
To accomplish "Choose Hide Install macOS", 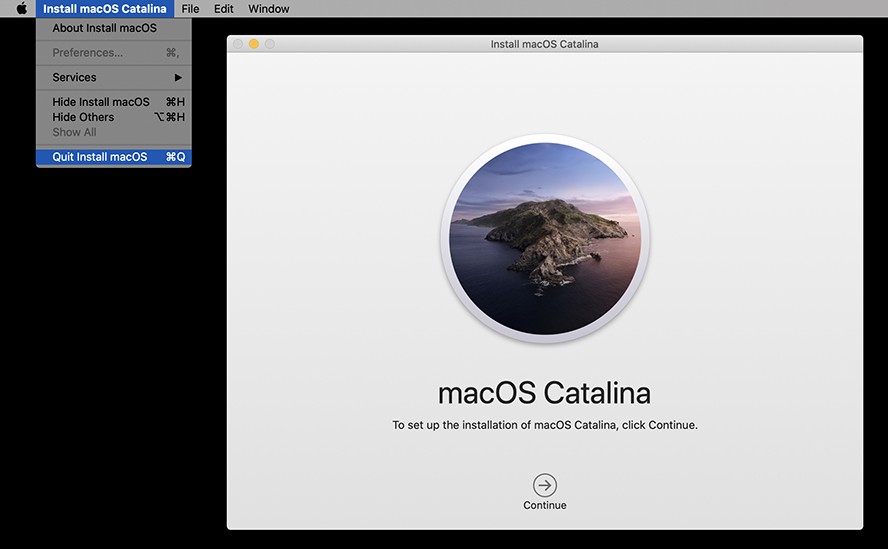I will click(114, 102).
